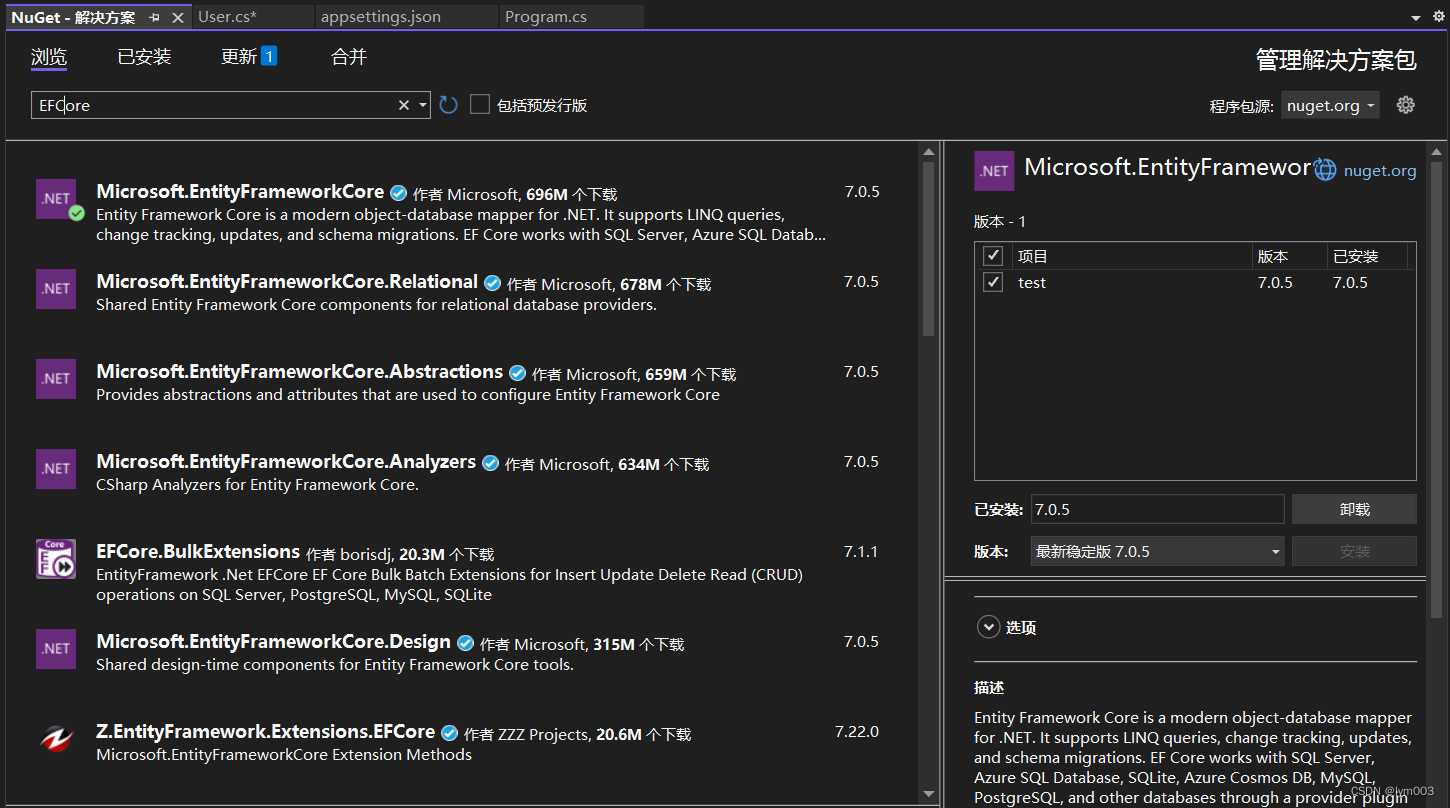
Task: Click the 7.1.1 version of EFCore.BulkExtensions
Action: (x=861, y=551)
